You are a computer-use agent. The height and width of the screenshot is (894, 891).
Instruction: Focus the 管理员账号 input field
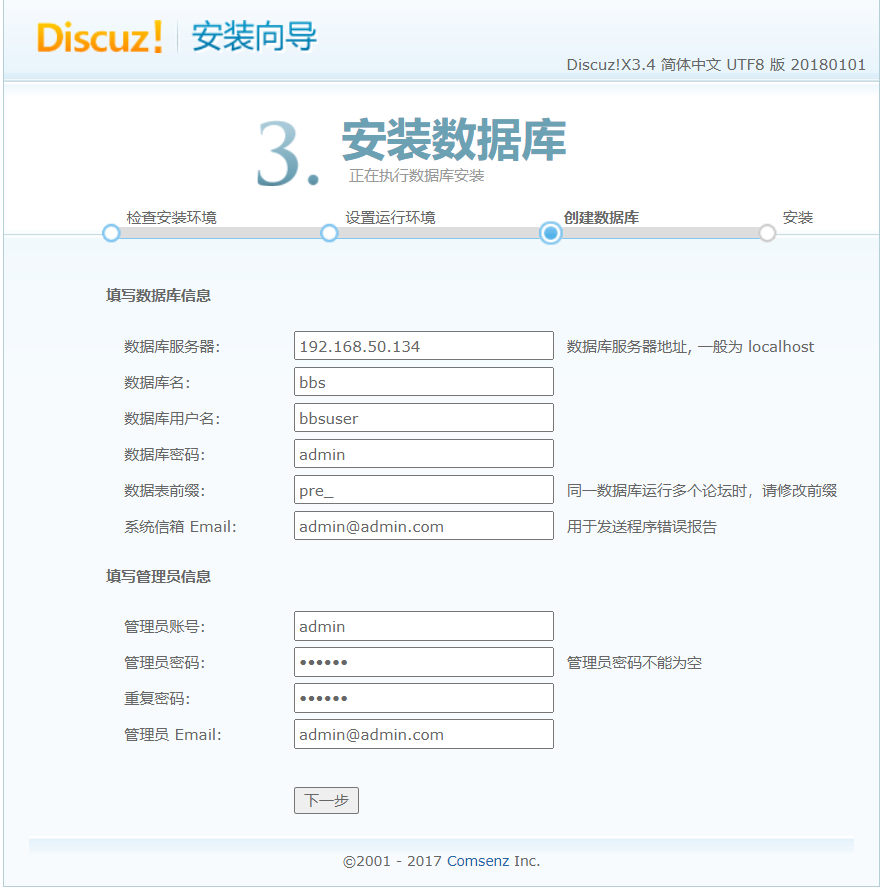click(424, 625)
